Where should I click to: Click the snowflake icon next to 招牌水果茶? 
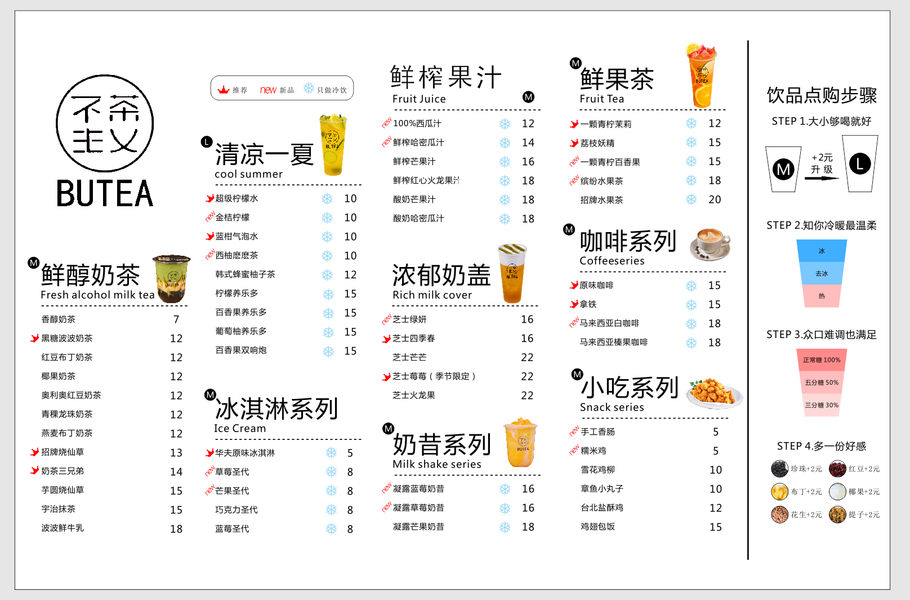click(691, 200)
